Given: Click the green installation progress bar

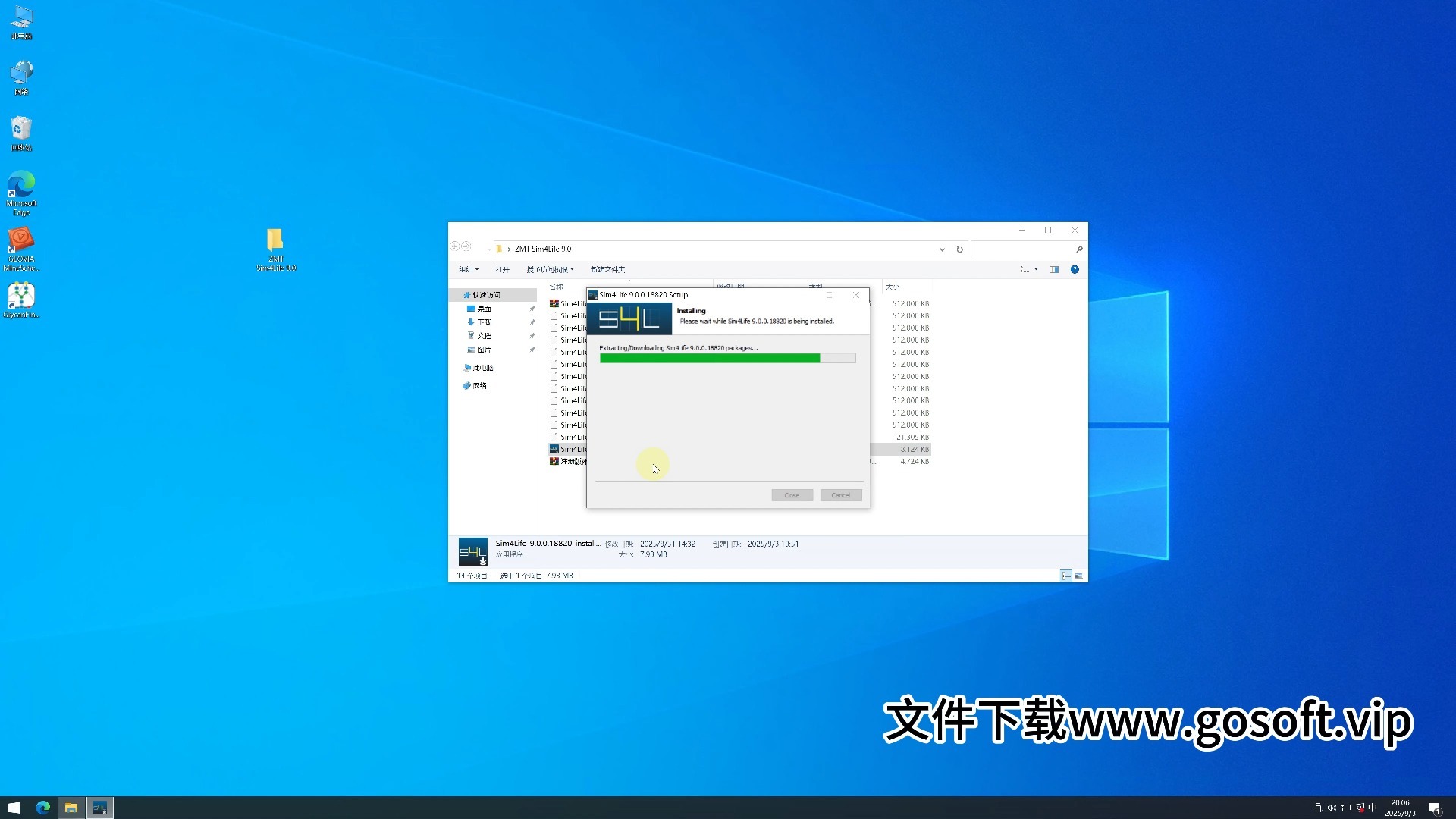Looking at the screenshot, I should (709, 358).
